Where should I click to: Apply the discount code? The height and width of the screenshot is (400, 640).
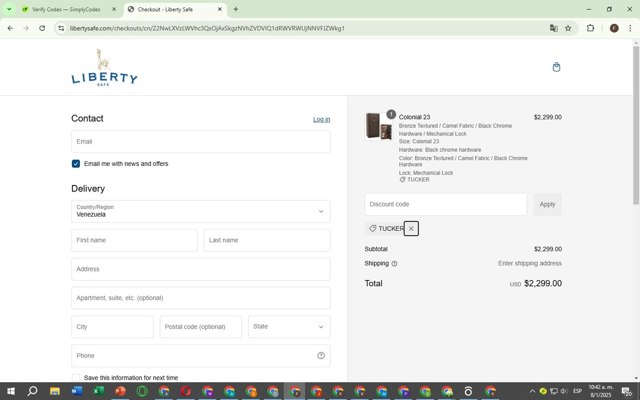547,204
